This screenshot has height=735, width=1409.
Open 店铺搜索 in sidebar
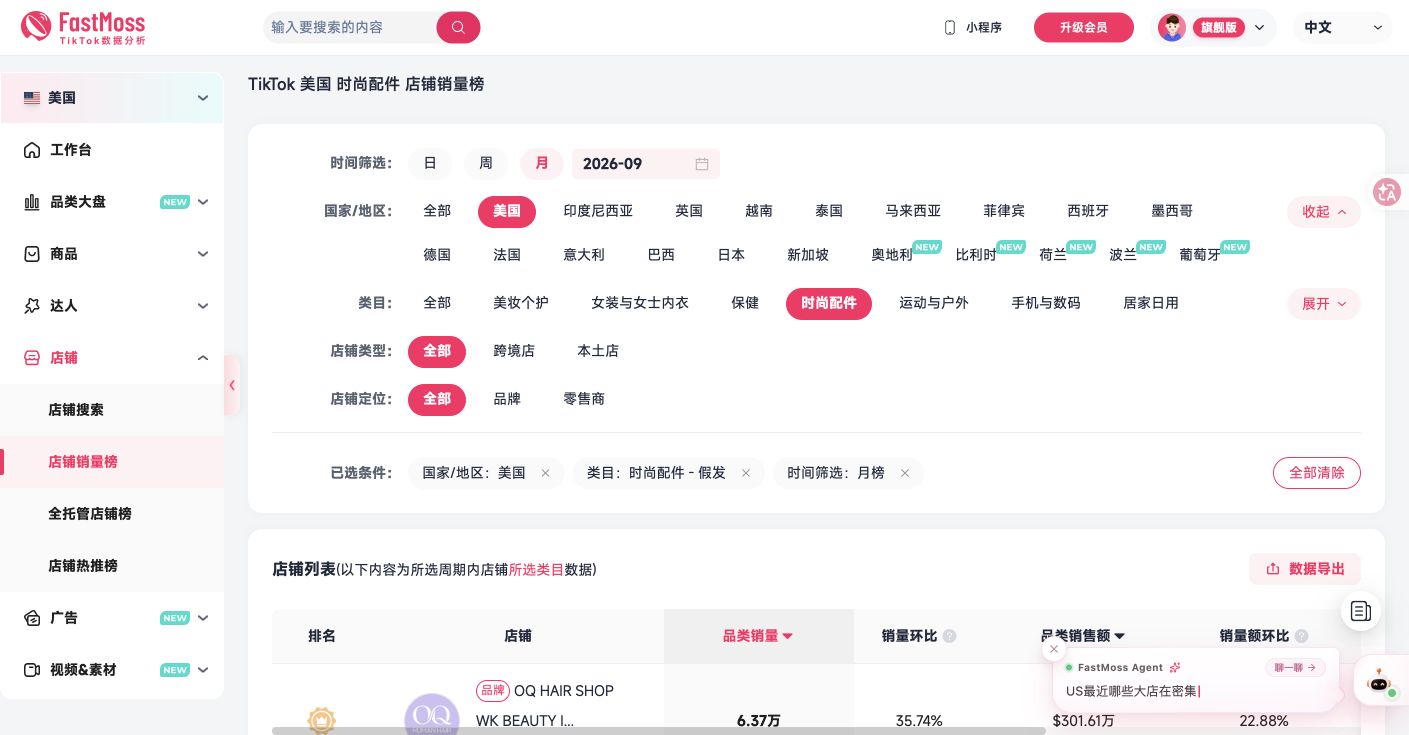point(112,410)
